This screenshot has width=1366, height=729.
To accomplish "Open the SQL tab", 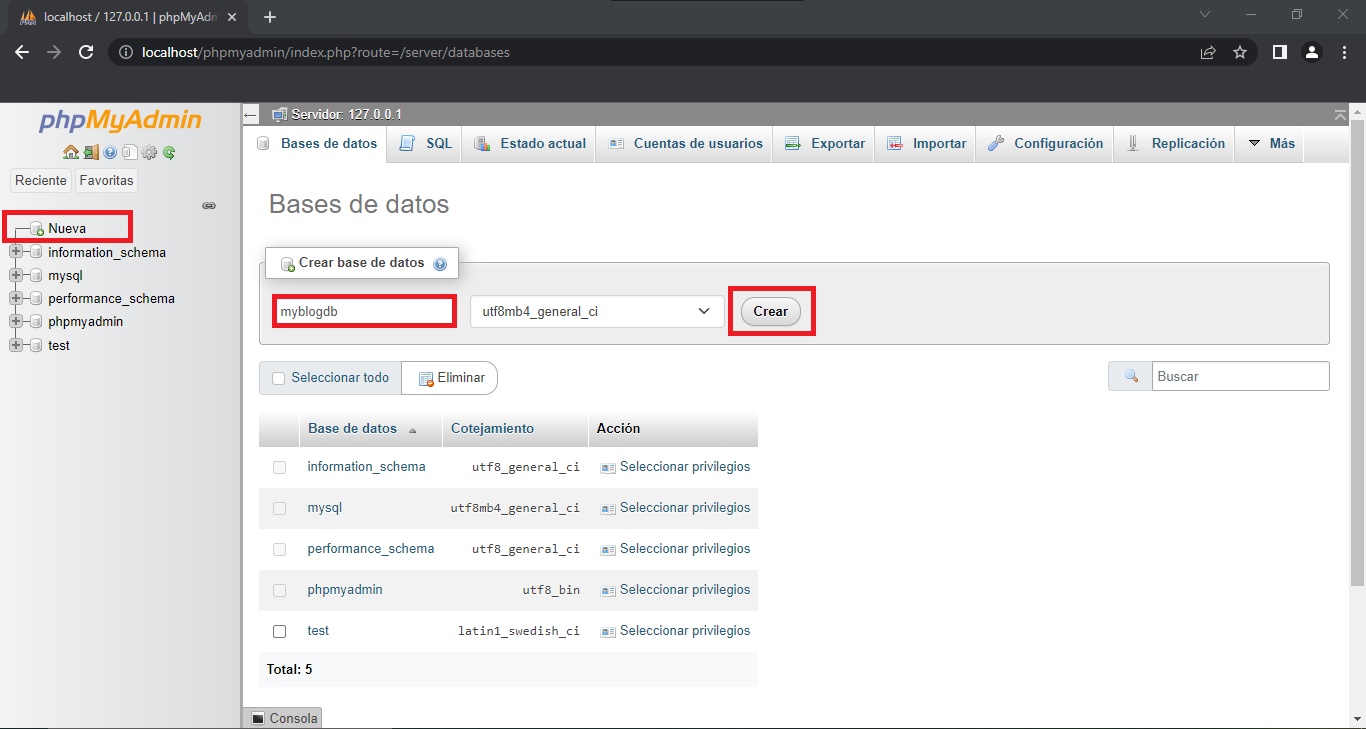I will pyautogui.click(x=426, y=144).
